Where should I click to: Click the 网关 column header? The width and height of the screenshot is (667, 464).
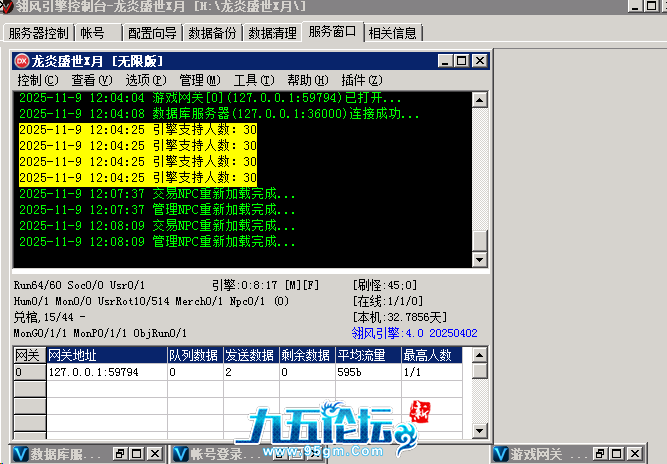pos(29,355)
